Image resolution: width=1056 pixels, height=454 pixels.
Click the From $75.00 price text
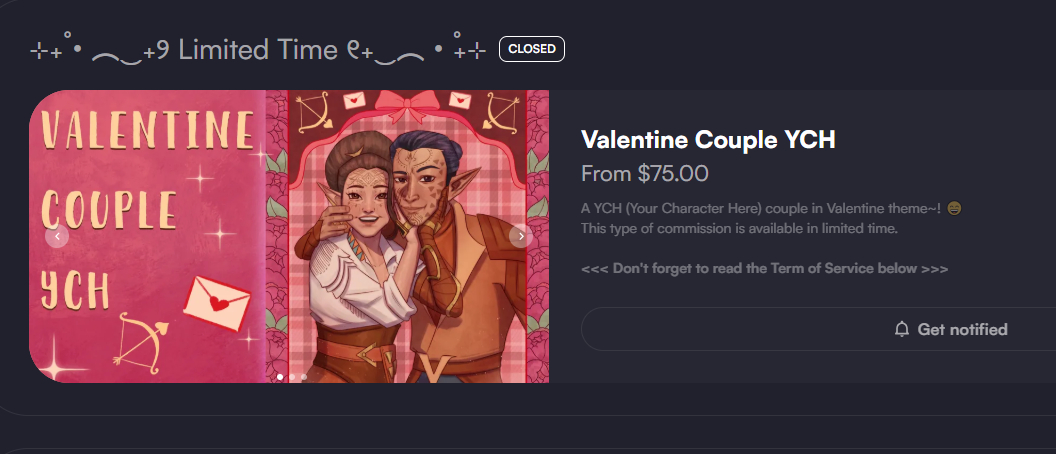click(x=645, y=174)
